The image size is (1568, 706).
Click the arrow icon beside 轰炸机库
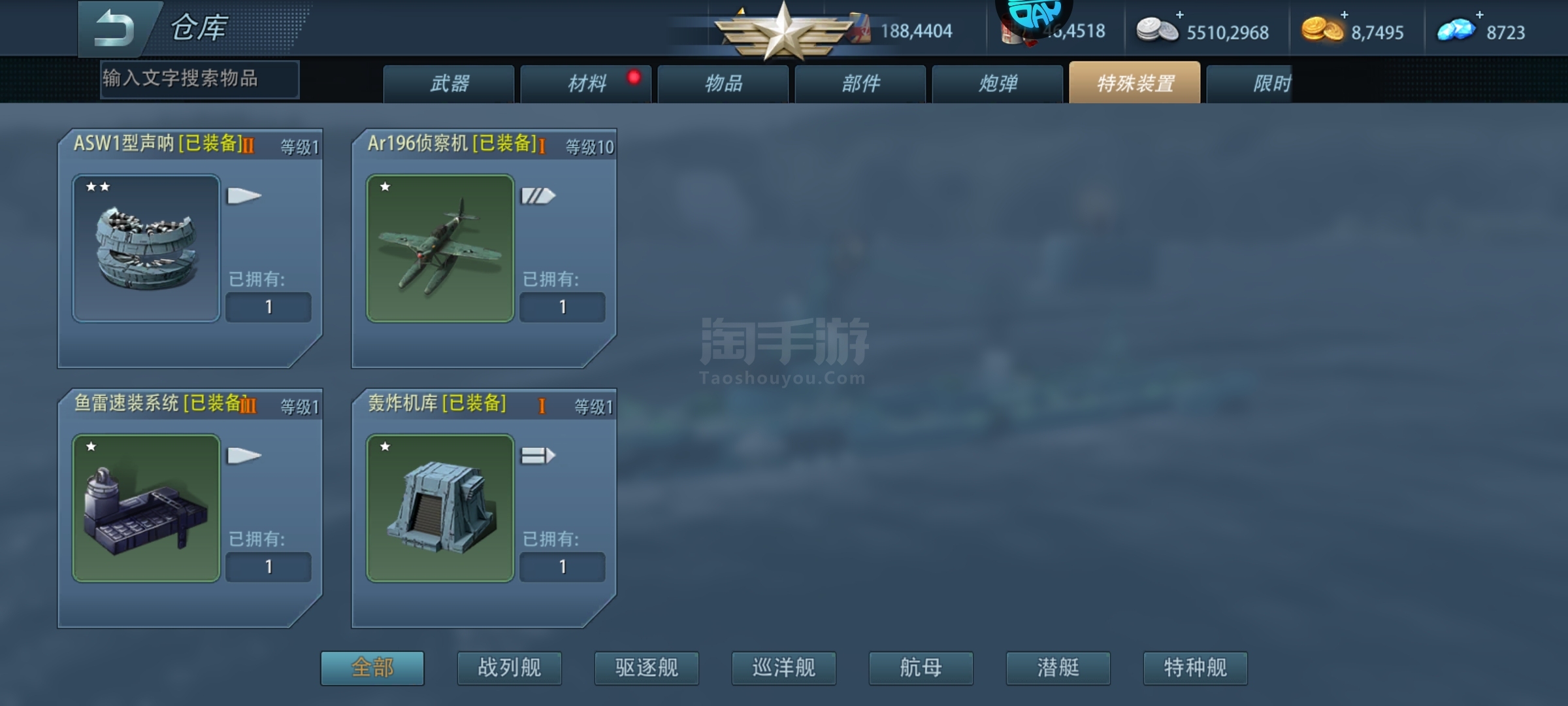coord(538,455)
